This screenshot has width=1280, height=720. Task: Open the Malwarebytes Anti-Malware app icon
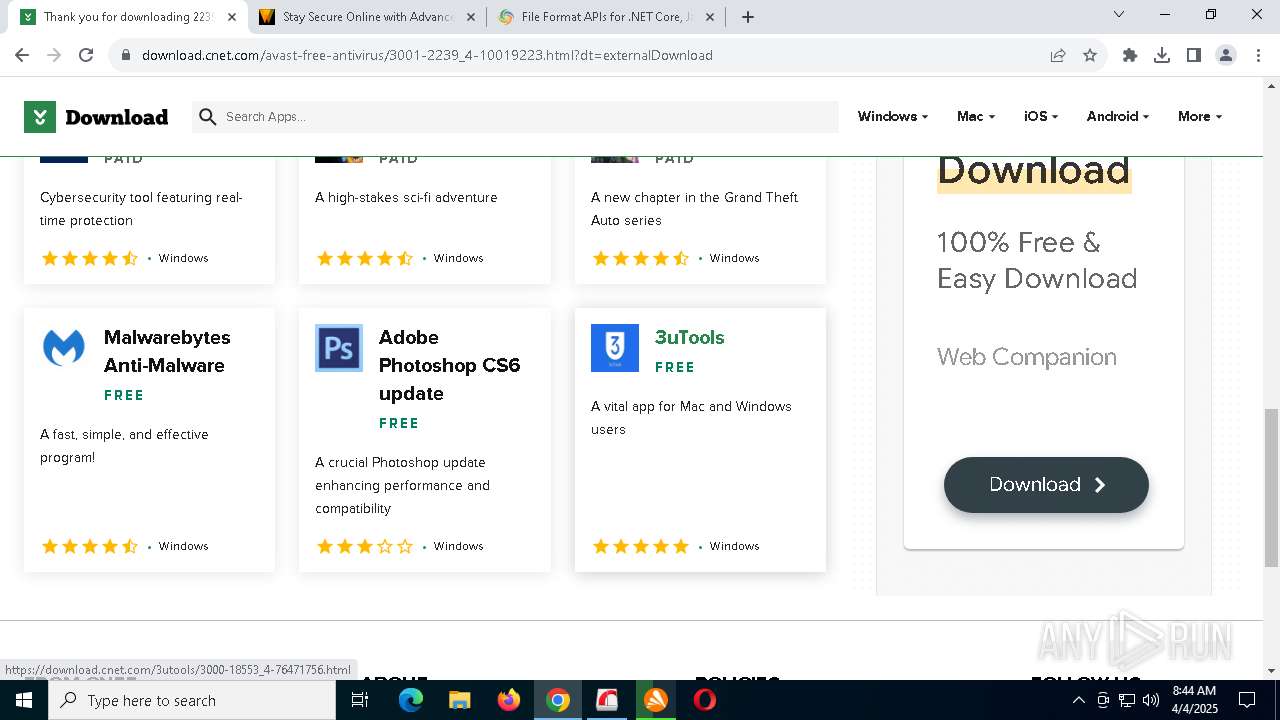pyautogui.click(x=64, y=348)
